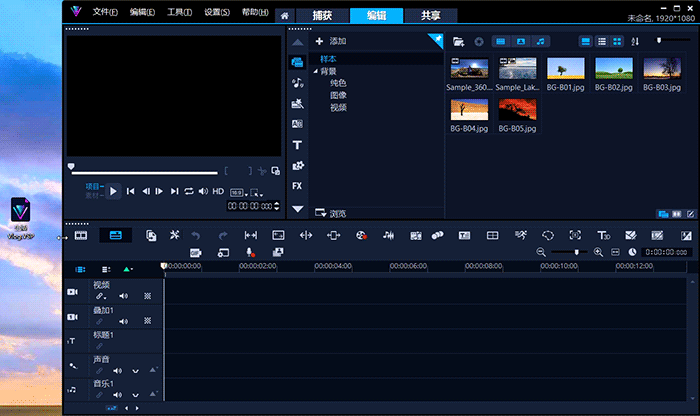Click the red record voice-over microphone icon
This screenshot has width=700, height=416.
coord(249,252)
